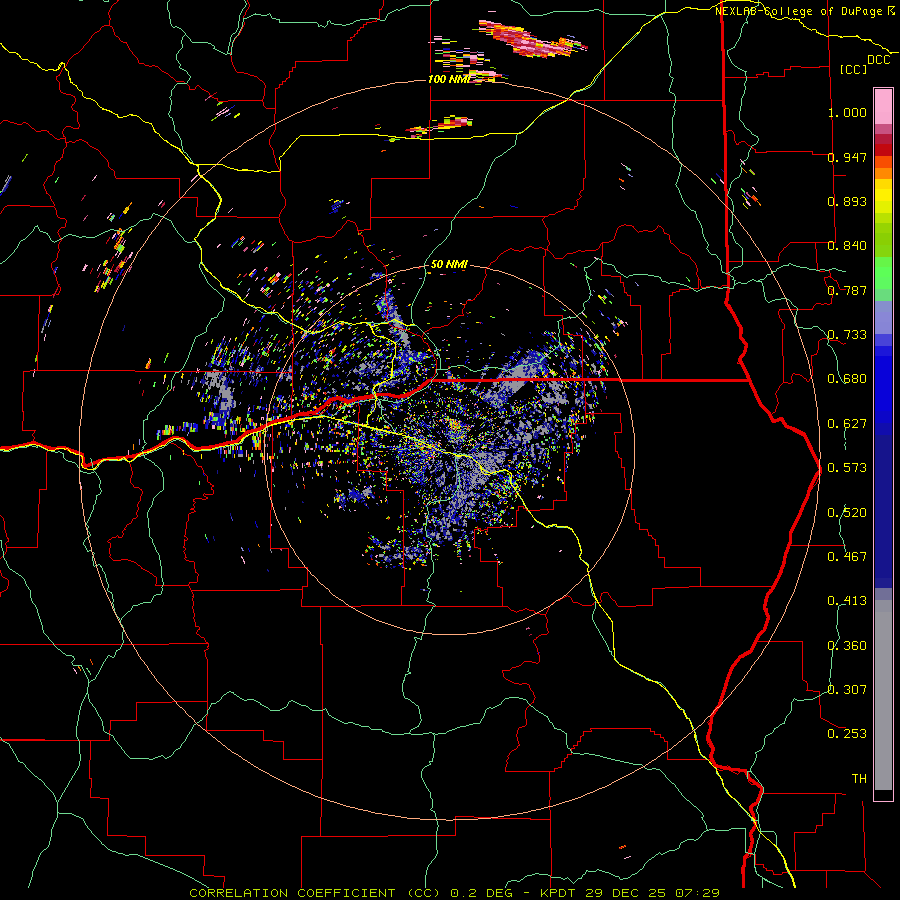Select the 0.947 scale value
Image resolution: width=900 pixels, height=900 pixels.
(x=847, y=157)
